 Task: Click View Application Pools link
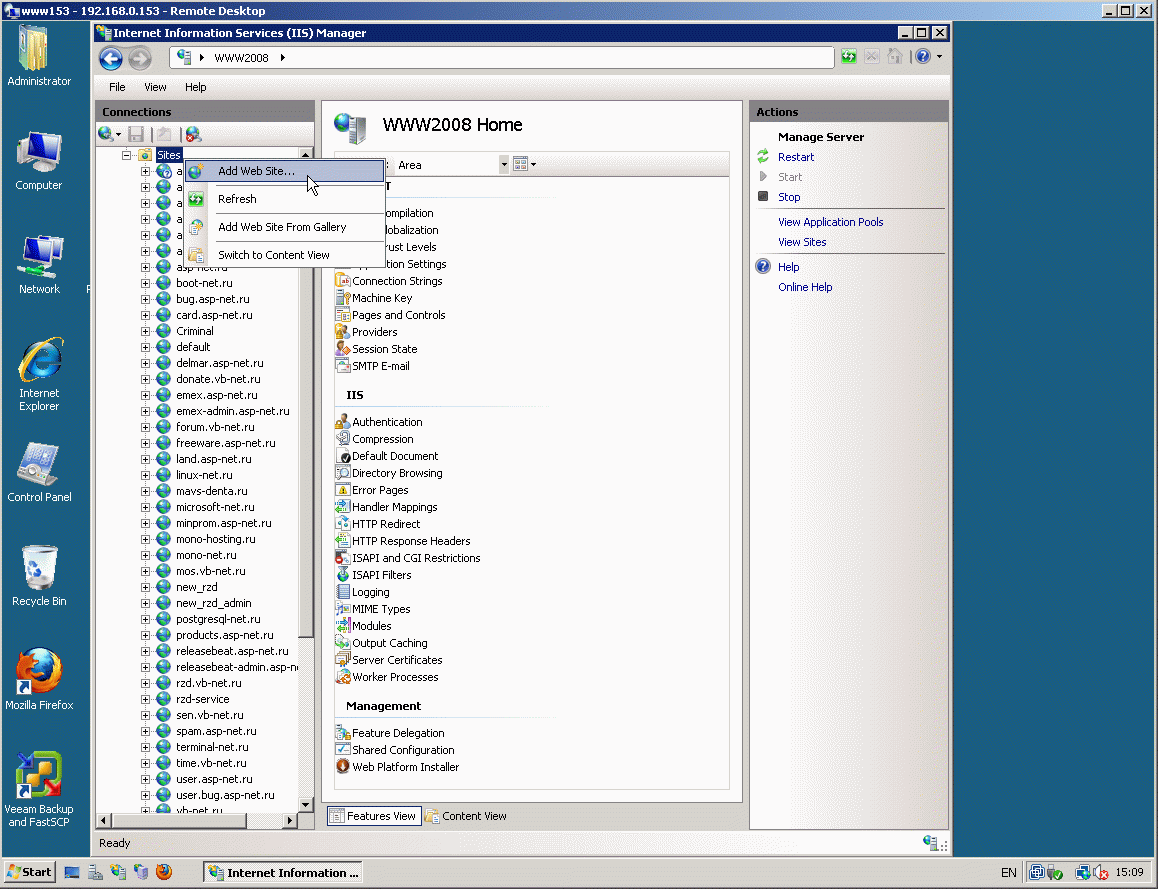point(830,222)
